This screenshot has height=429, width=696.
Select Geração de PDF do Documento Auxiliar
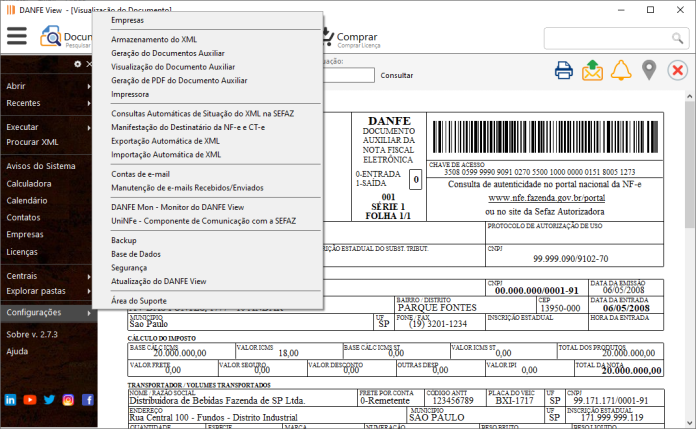tap(179, 80)
